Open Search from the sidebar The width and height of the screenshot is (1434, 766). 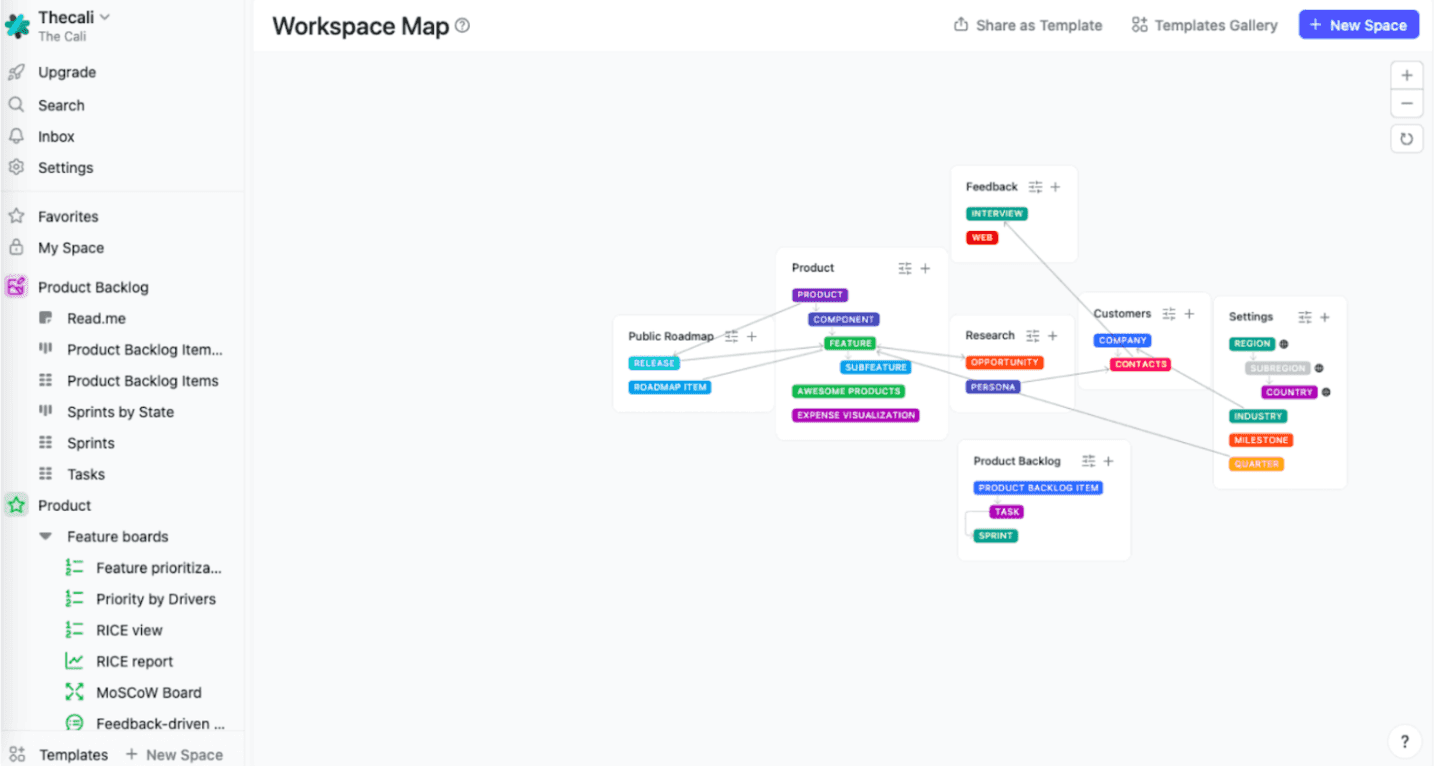(x=61, y=104)
